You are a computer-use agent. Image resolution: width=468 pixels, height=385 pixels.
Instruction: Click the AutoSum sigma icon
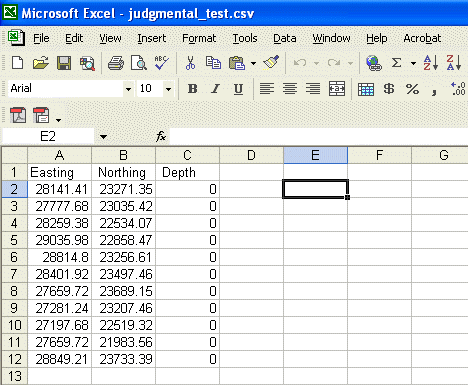pyautogui.click(x=396, y=63)
